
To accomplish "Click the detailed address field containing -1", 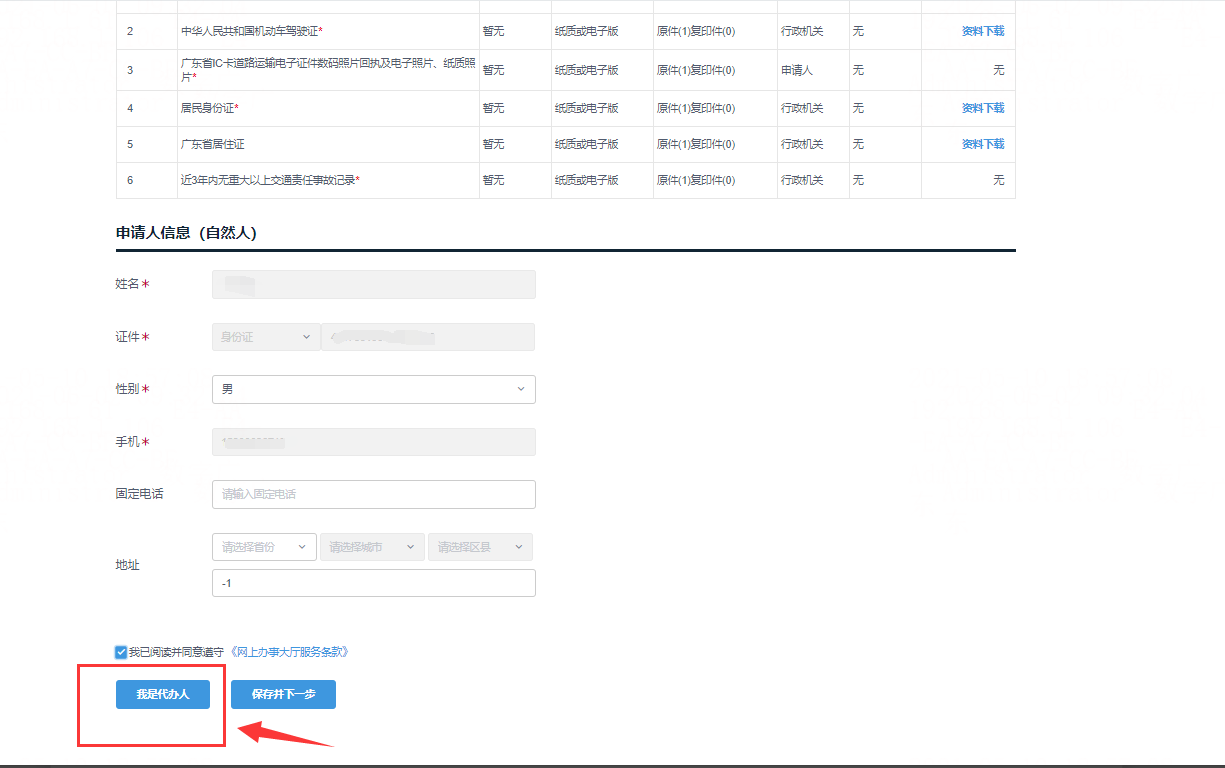I will 373,583.
